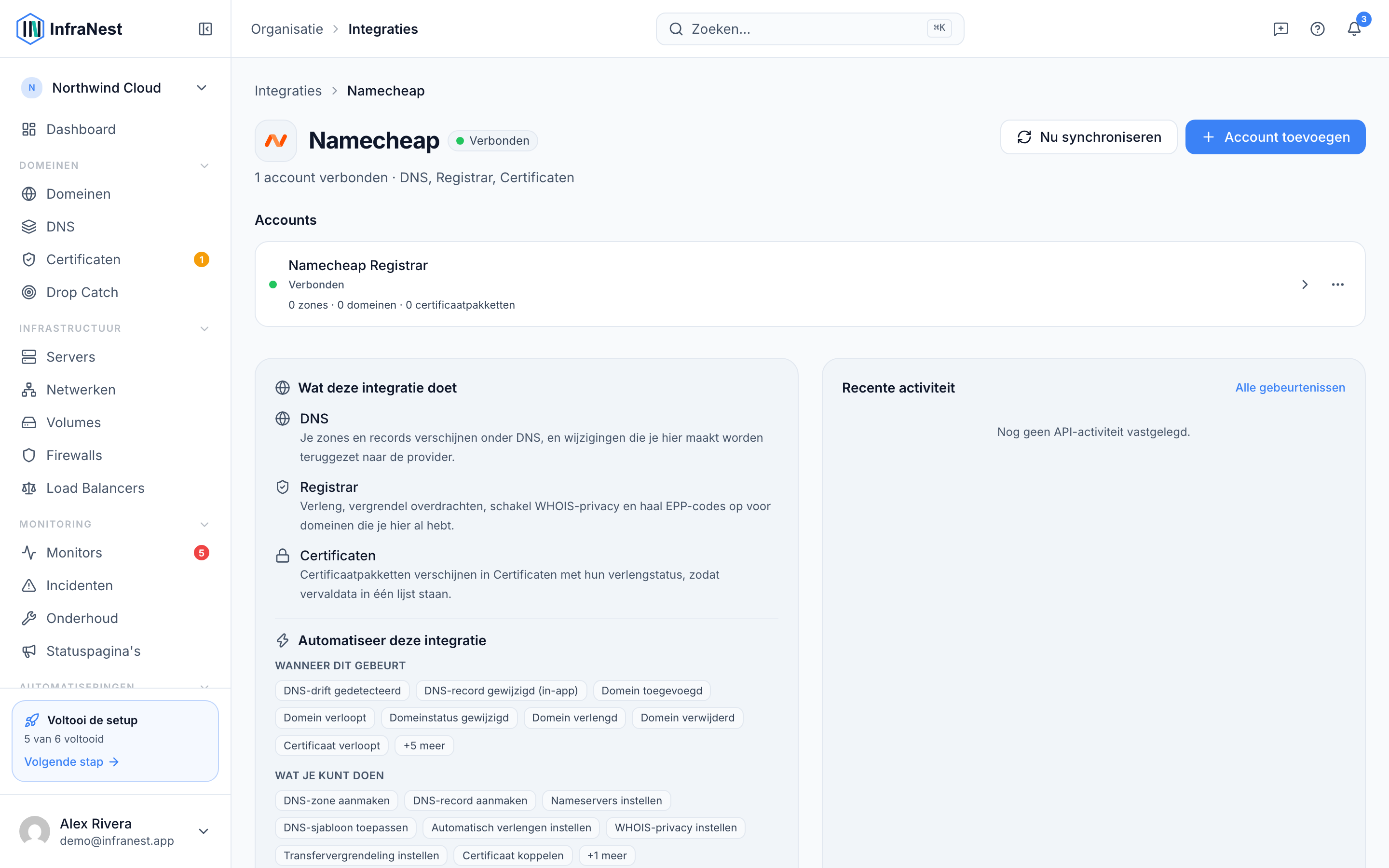
Task: Click the Onderhoud wrench icon
Action: 29,618
